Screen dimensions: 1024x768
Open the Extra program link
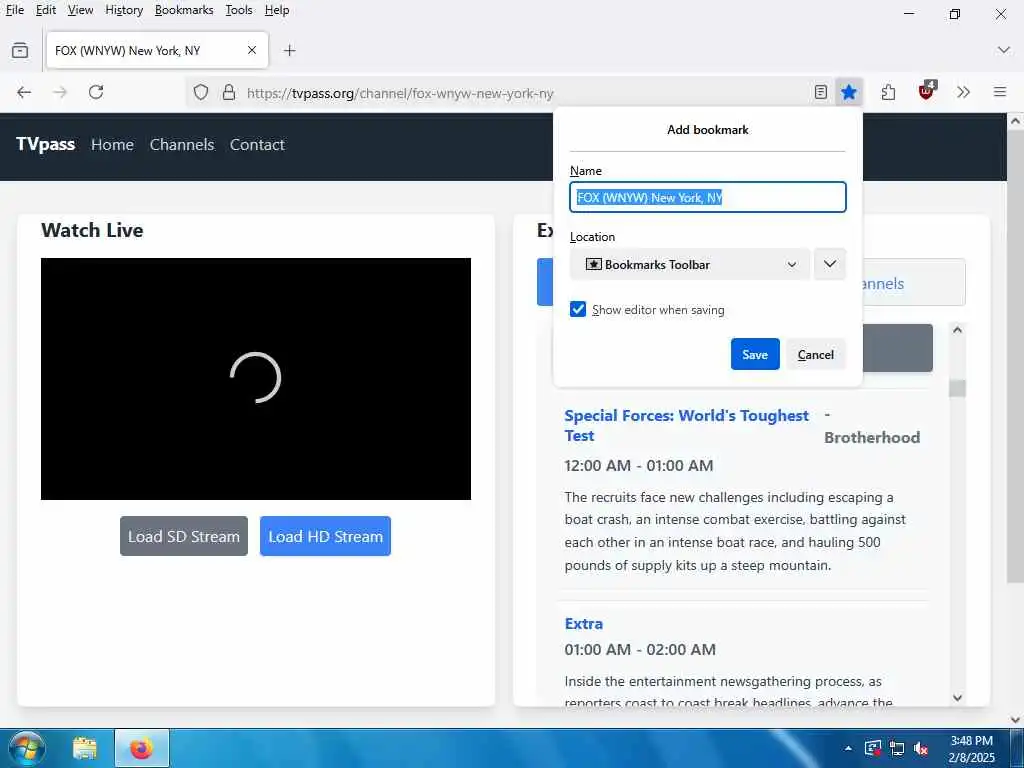[x=584, y=624]
